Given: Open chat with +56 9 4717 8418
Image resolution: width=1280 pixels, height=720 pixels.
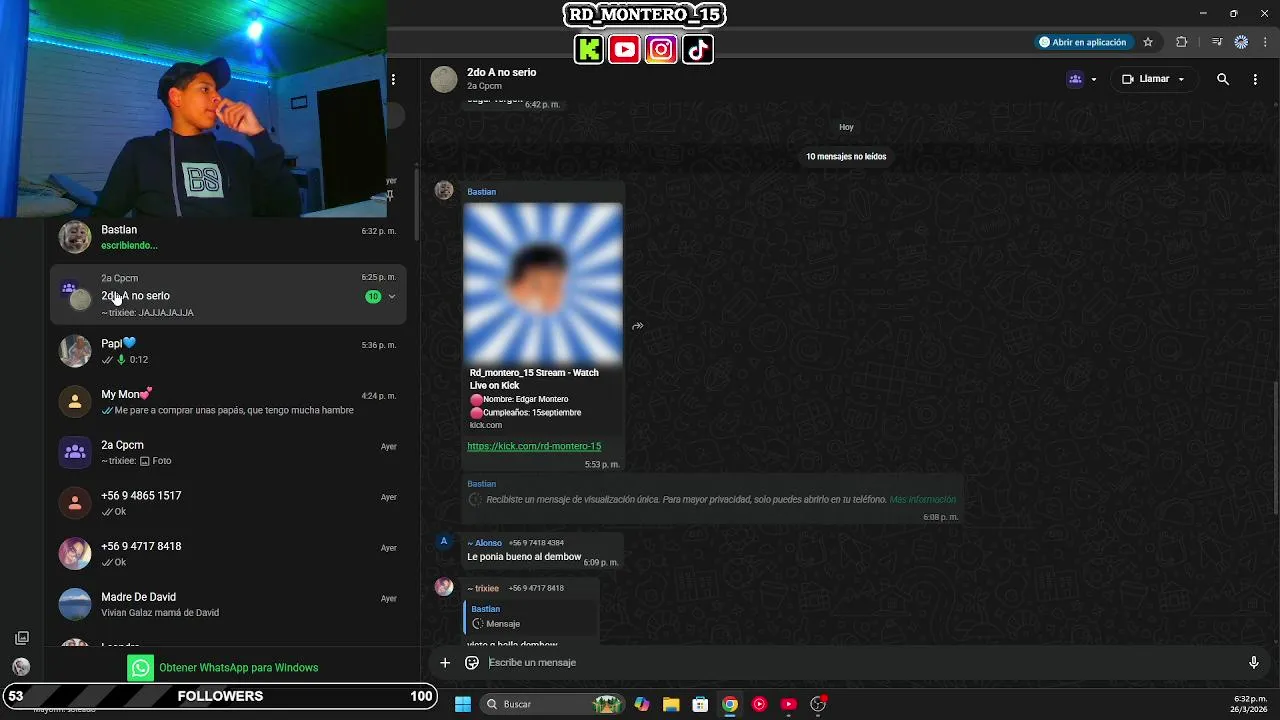Looking at the screenshot, I should 228,554.
